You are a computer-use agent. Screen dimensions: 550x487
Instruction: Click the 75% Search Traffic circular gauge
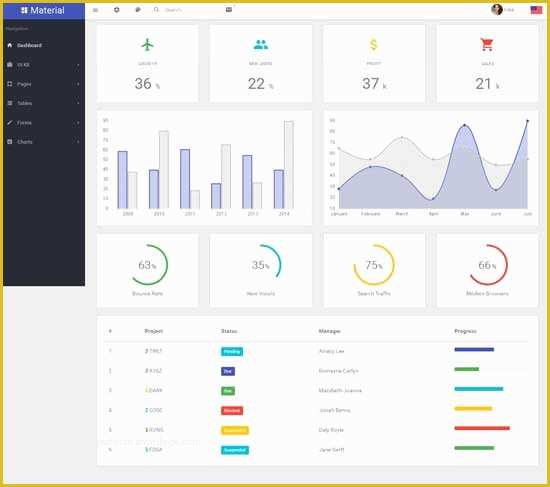374,265
